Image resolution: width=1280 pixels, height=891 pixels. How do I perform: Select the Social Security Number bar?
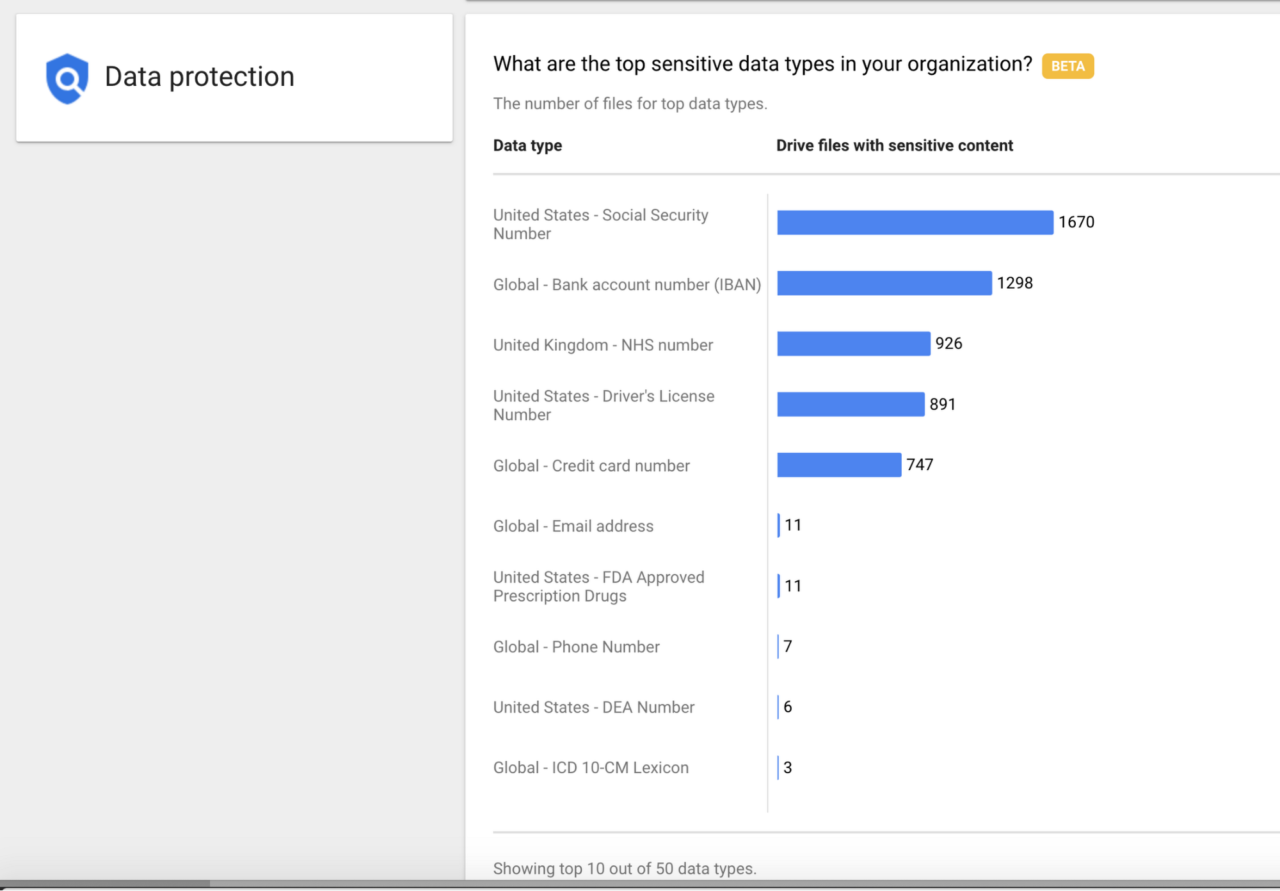pyautogui.click(x=914, y=223)
